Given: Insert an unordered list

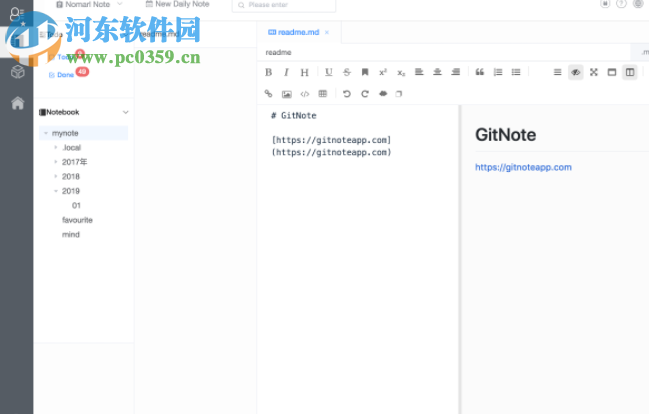Looking at the screenshot, I should point(516,72).
